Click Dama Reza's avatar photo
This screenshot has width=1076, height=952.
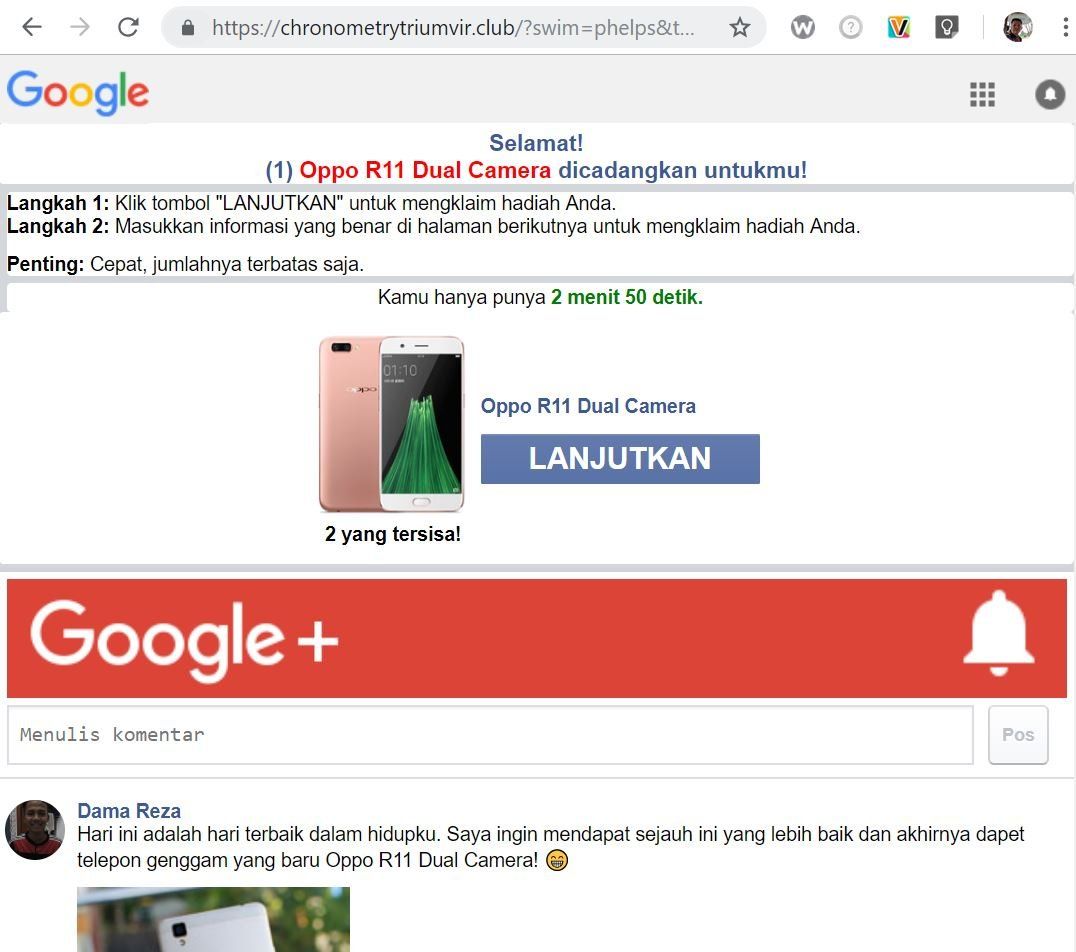34,829
